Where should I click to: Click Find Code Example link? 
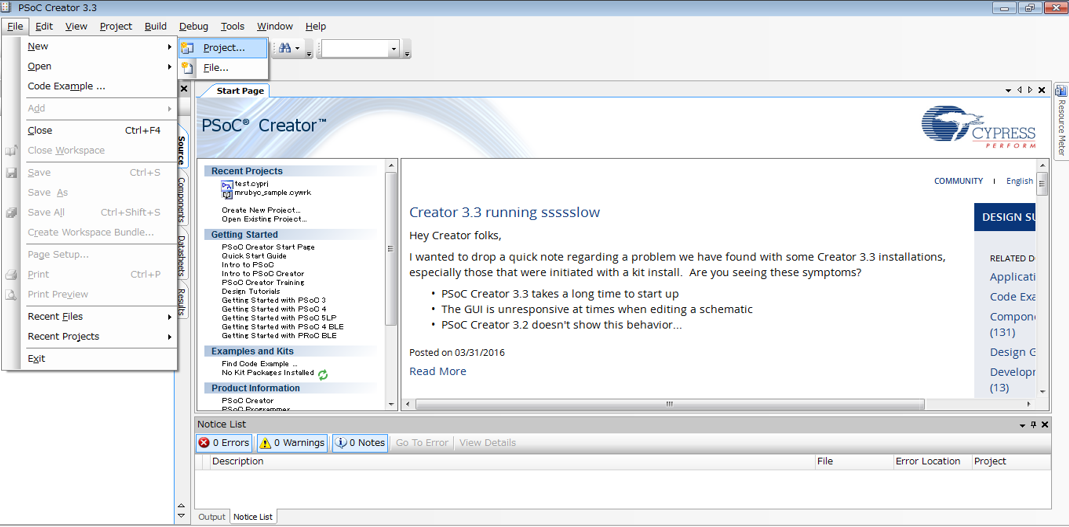(x=259, y=363)
